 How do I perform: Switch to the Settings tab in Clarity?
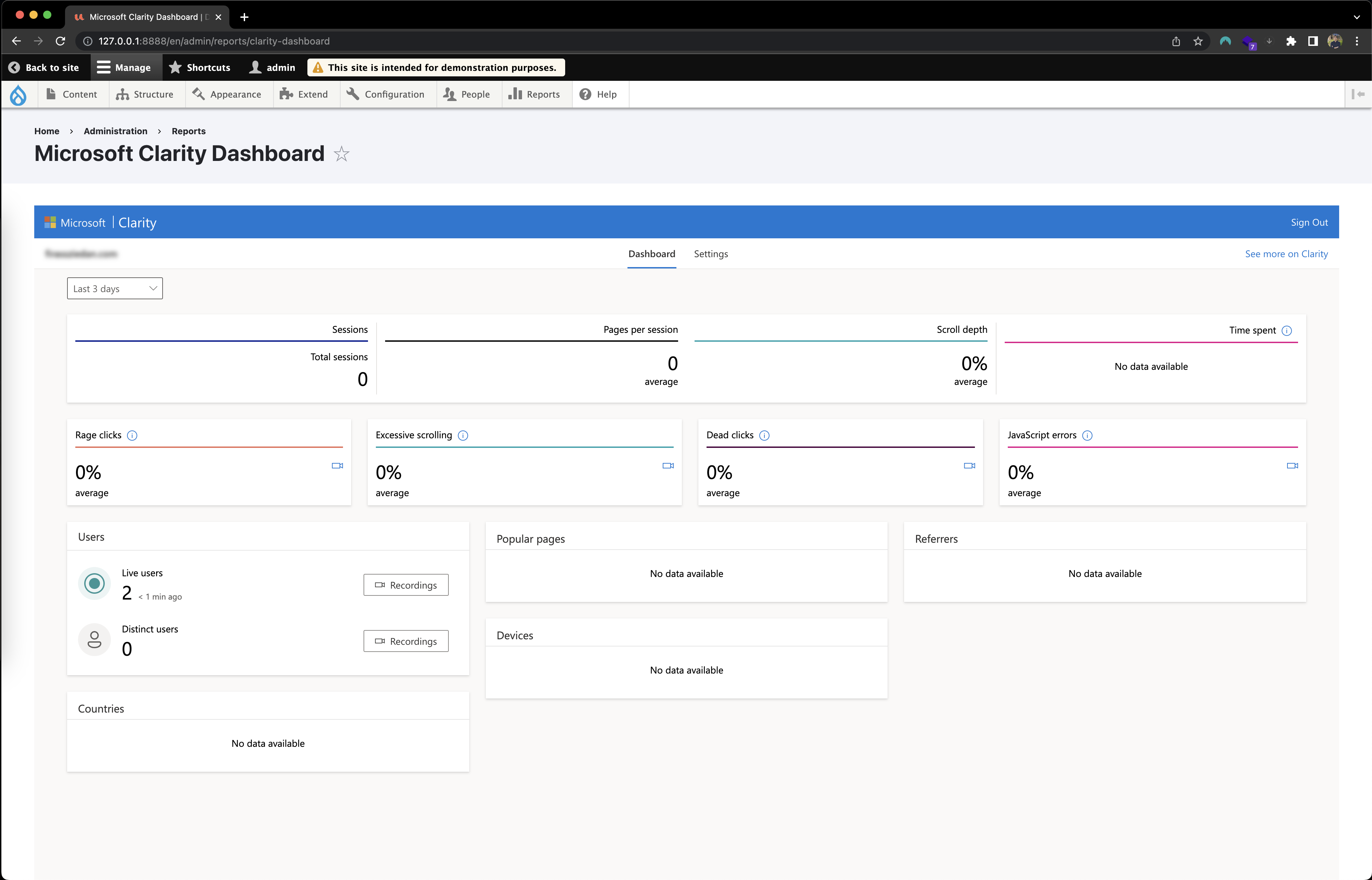tap(711, 254)
